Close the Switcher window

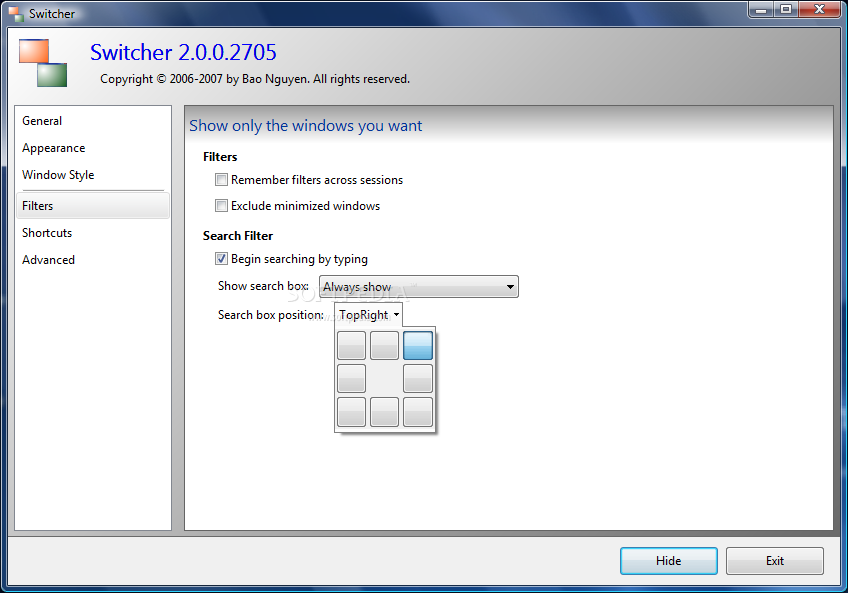tap(820, 10)
